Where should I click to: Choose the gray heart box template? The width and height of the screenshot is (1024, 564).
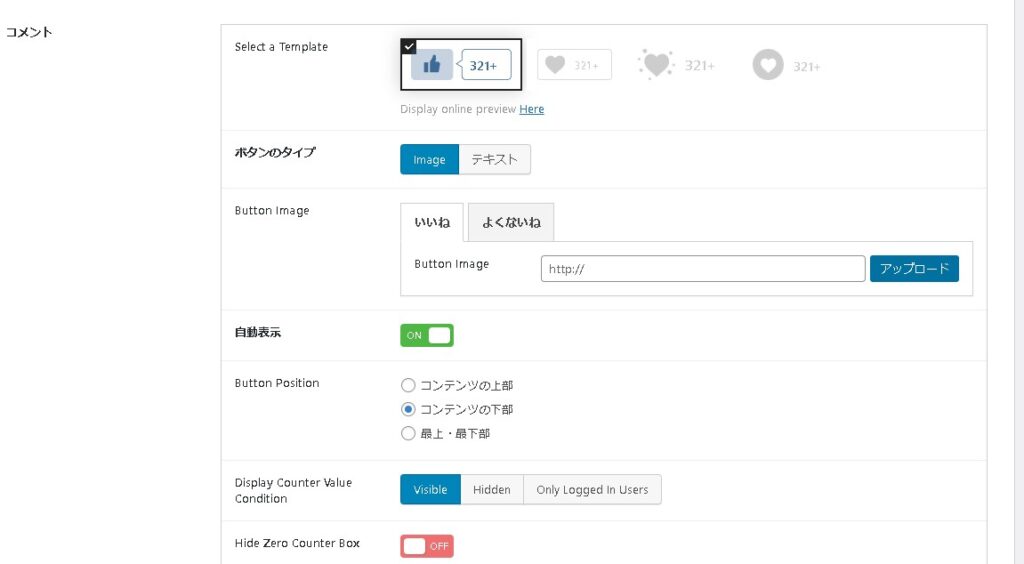pos(574,65)
